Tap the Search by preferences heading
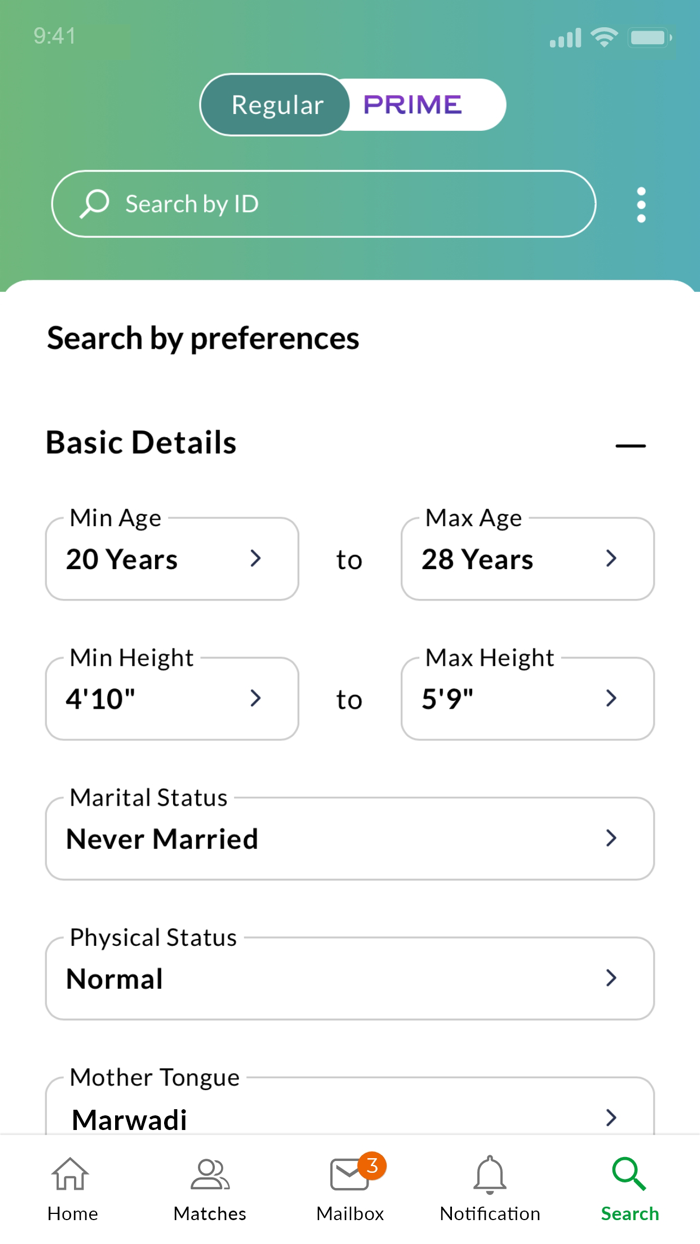 tap(203, 338)
